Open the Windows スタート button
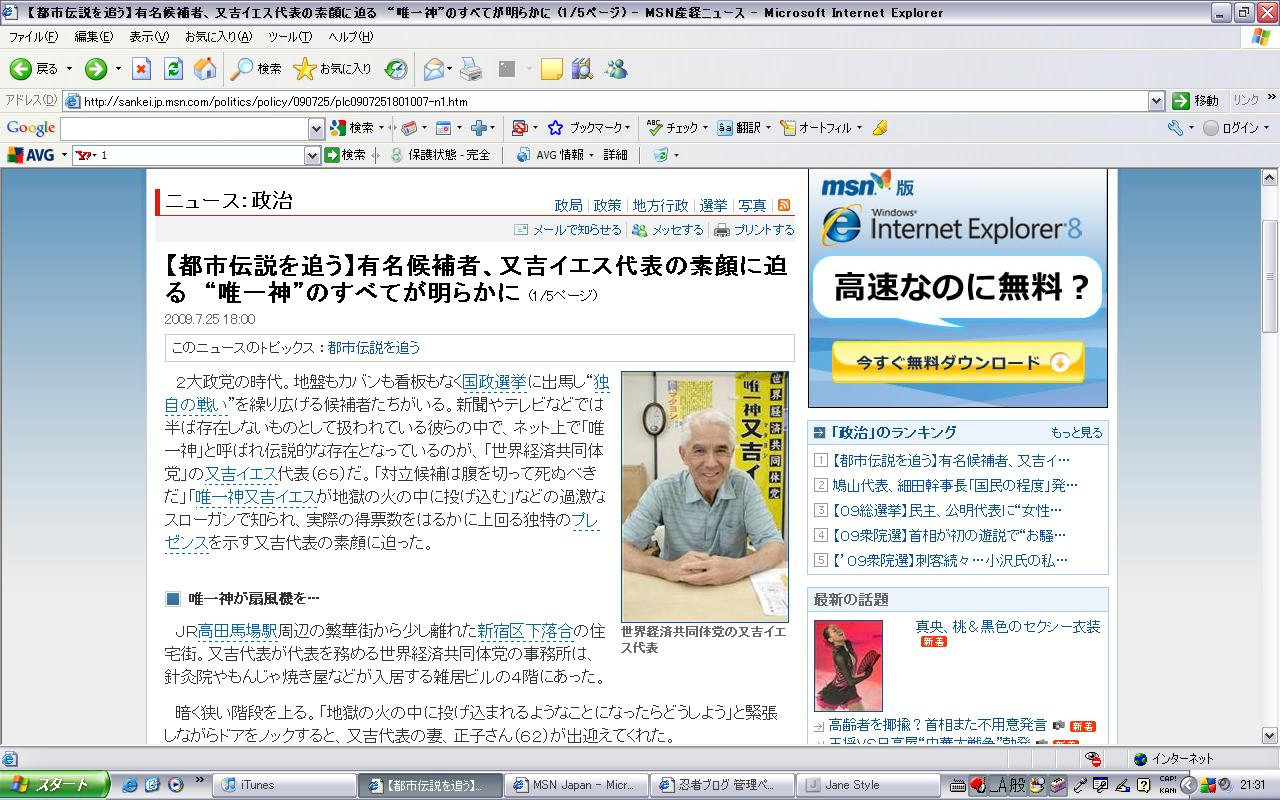 (54, 785)
